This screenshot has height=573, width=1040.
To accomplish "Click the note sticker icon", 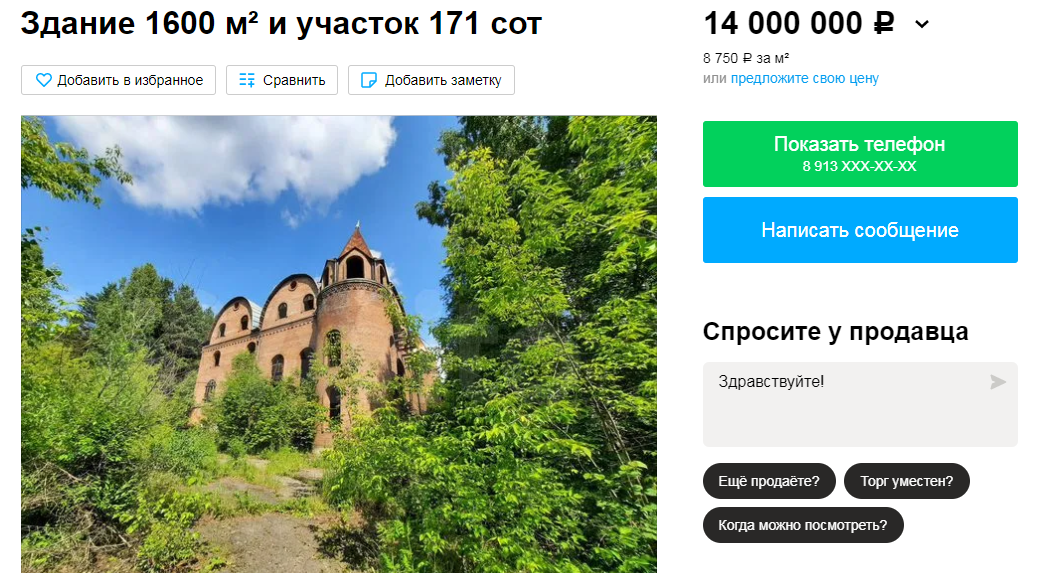I will coord(369,80).
